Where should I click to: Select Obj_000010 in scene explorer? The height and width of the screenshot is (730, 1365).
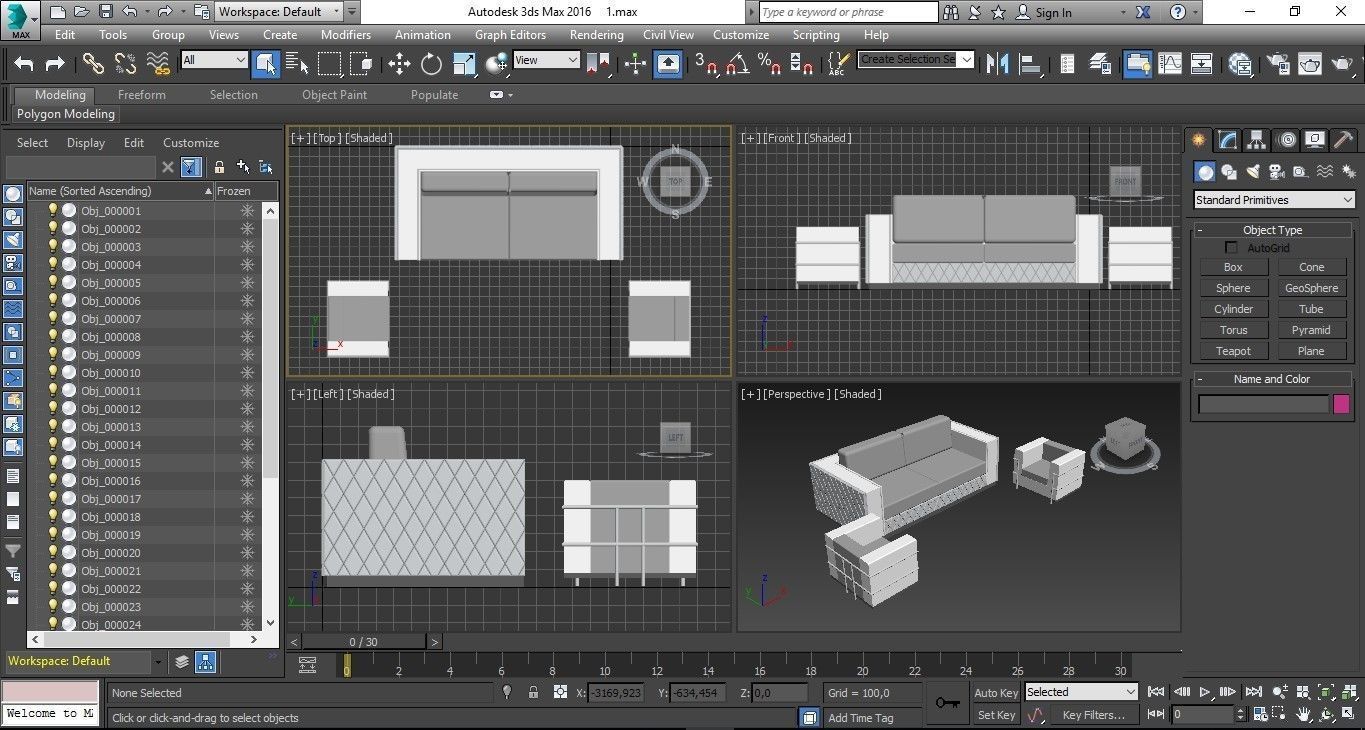(x=111, y=373)
